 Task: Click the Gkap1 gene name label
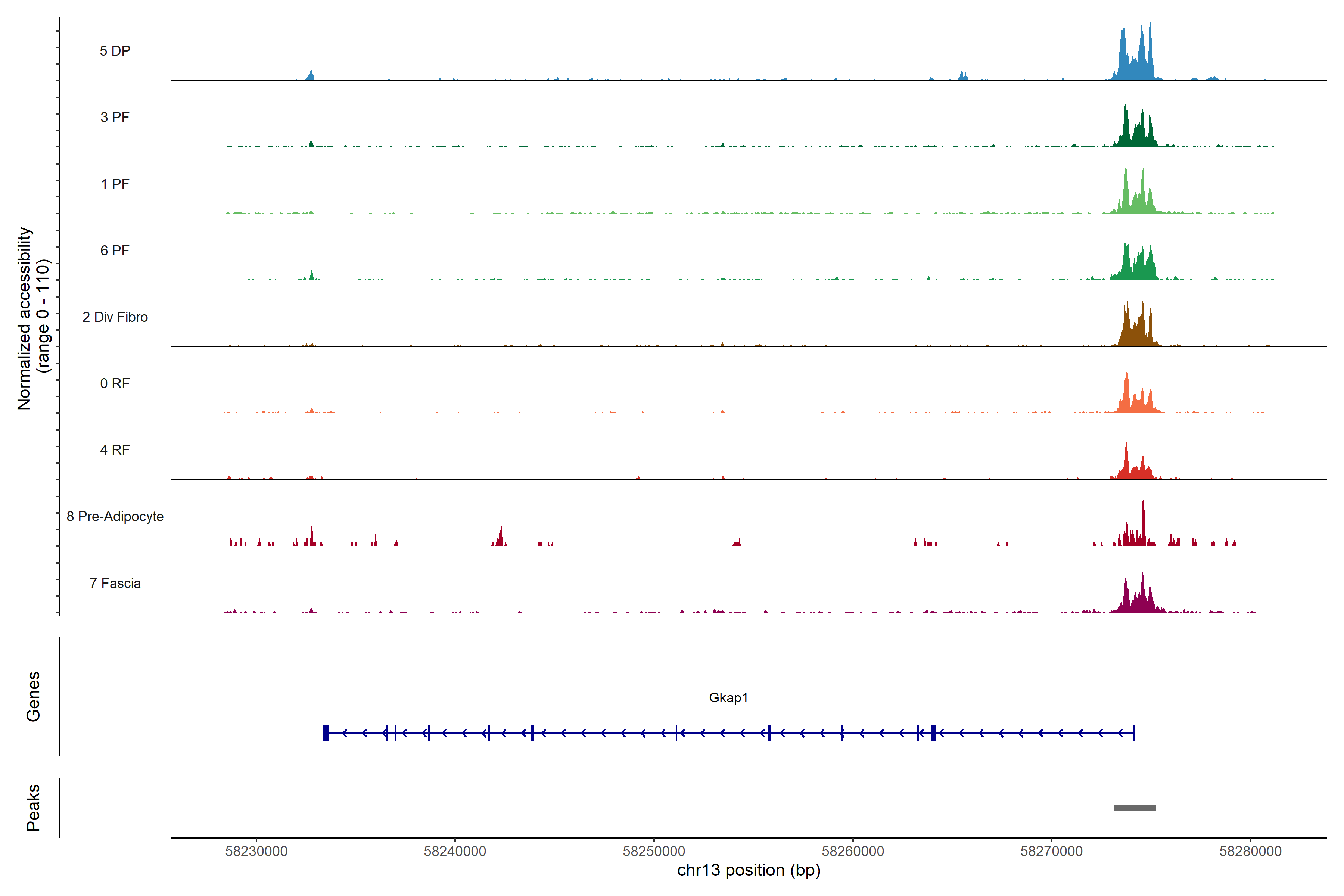pyautogui.click(x=728, y=698)
